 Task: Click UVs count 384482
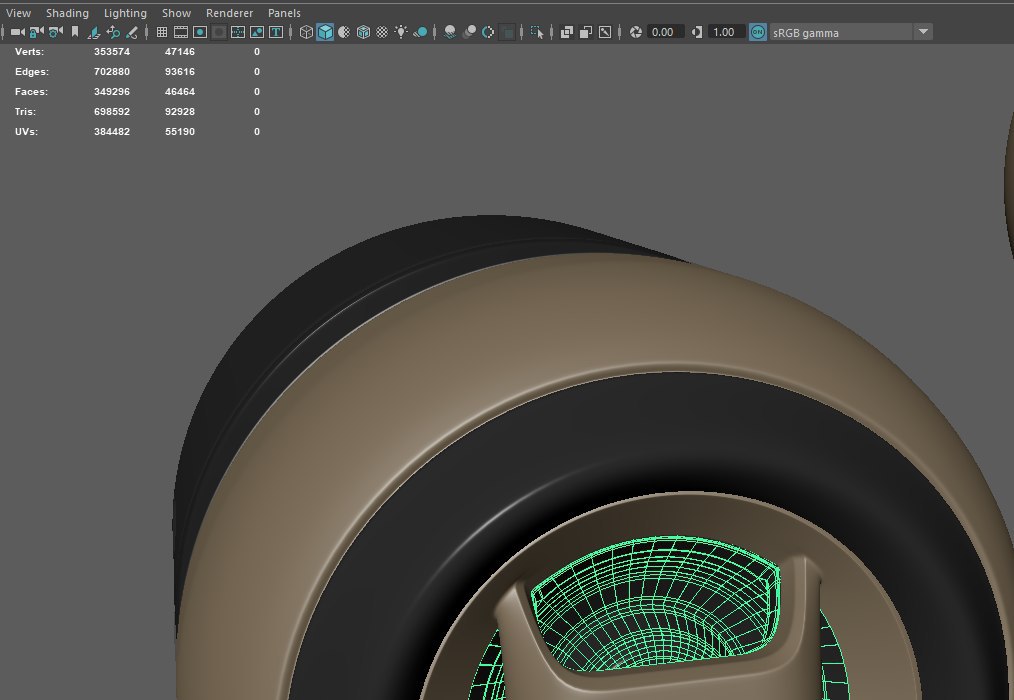coord(112,132)
